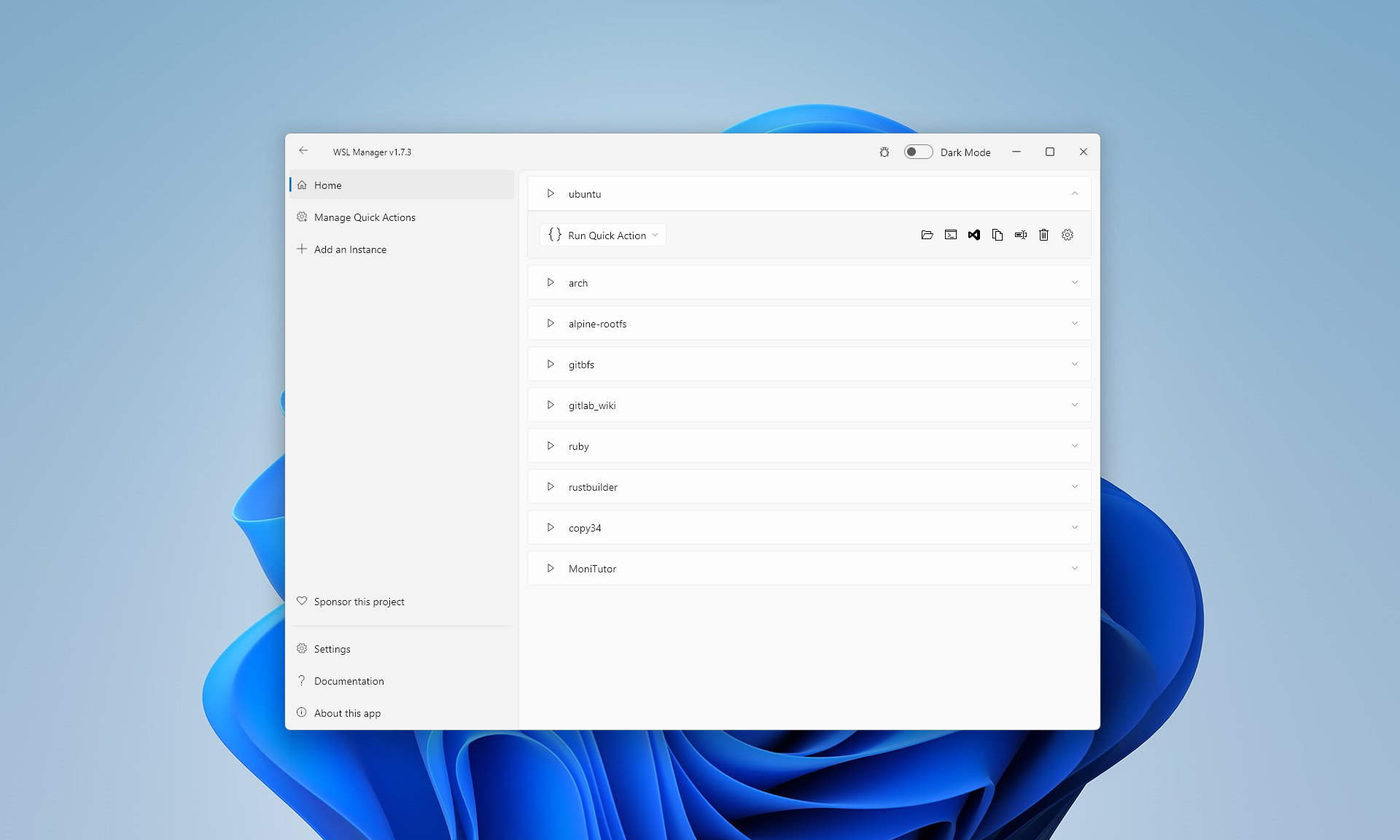Open the Run Quick Action dropdown

point(655,235)
